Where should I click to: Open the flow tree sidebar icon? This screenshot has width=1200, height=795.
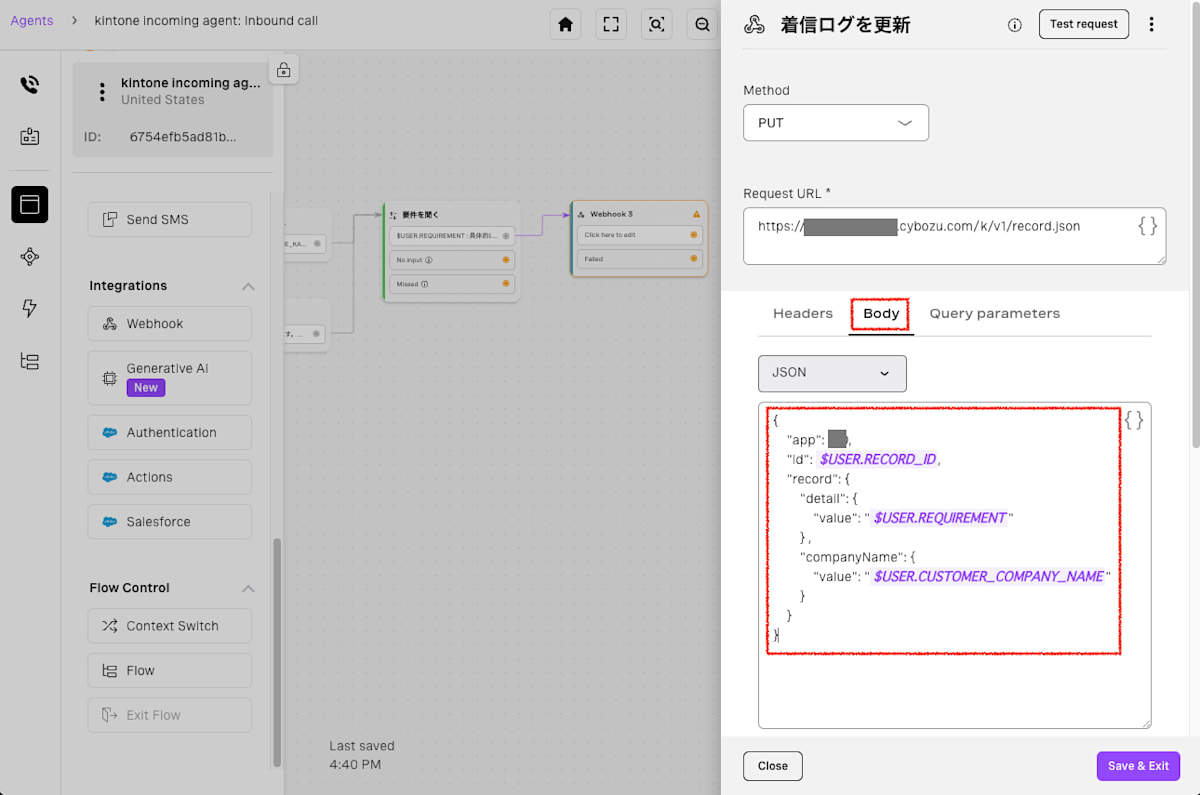click(x=30, y=362)
